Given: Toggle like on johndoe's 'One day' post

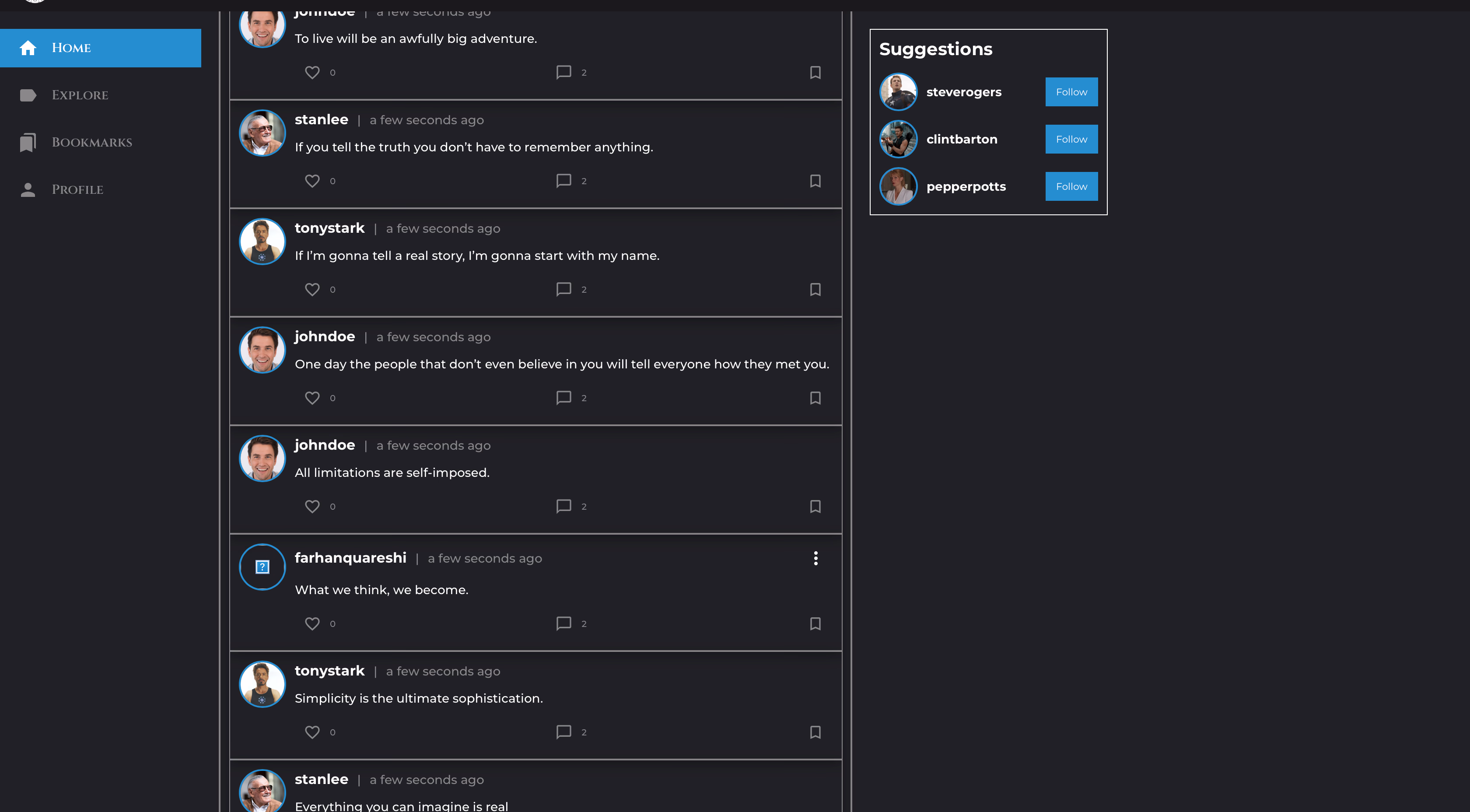Looking at the screenshot, I should [x=312, y=398].
